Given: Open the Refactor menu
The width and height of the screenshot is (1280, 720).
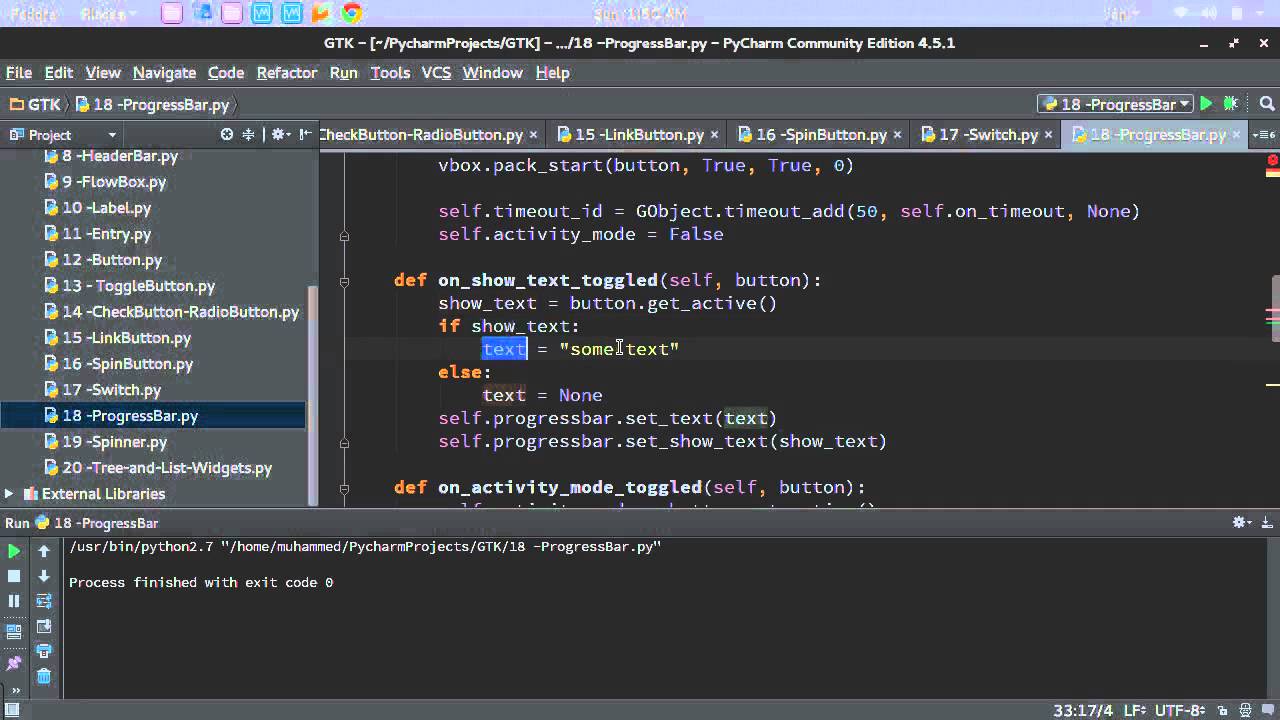Looking at the screenshot, I should [x=287, y=72].
